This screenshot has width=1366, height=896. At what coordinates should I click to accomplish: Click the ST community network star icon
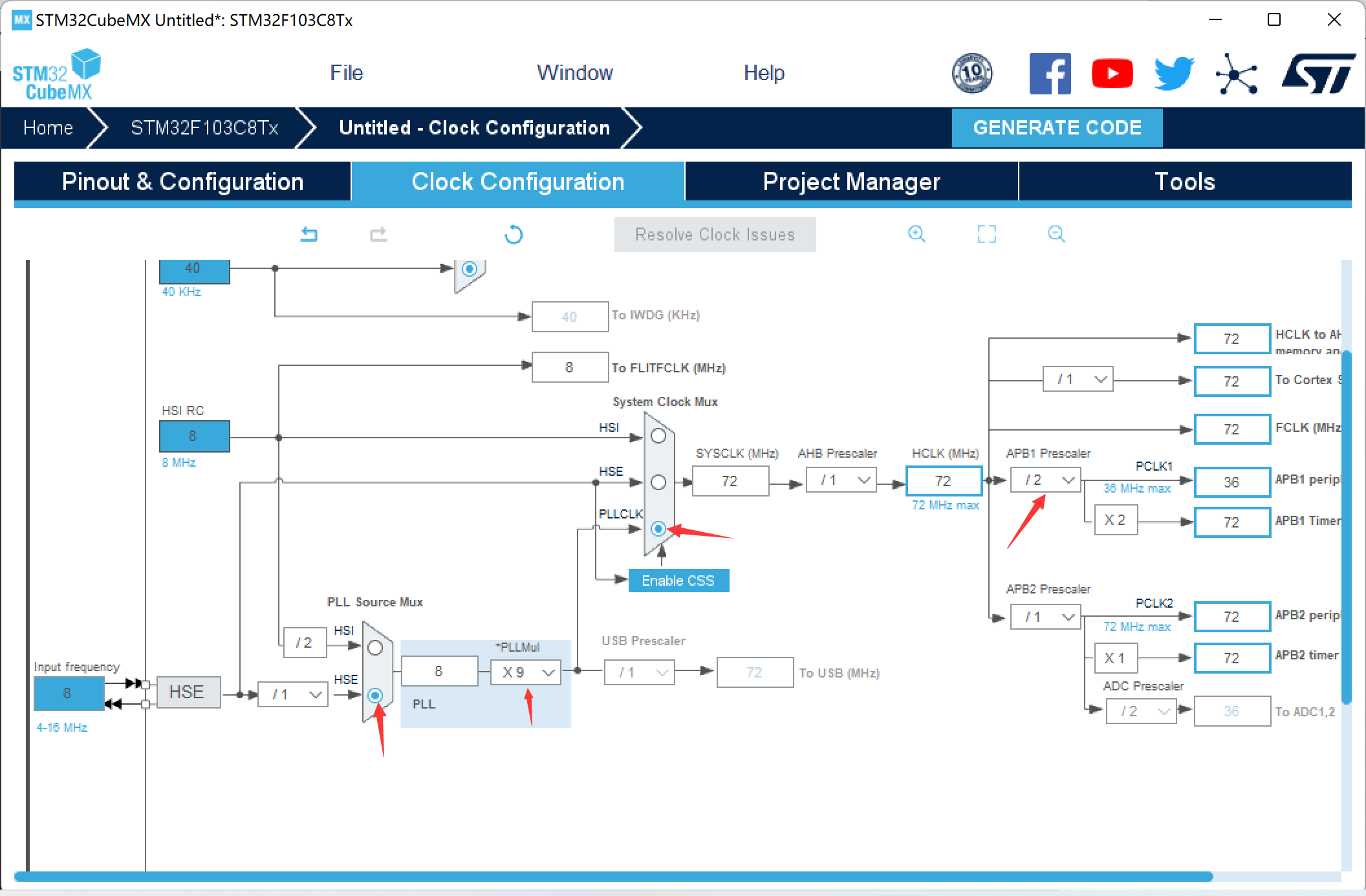(1237, 74)
